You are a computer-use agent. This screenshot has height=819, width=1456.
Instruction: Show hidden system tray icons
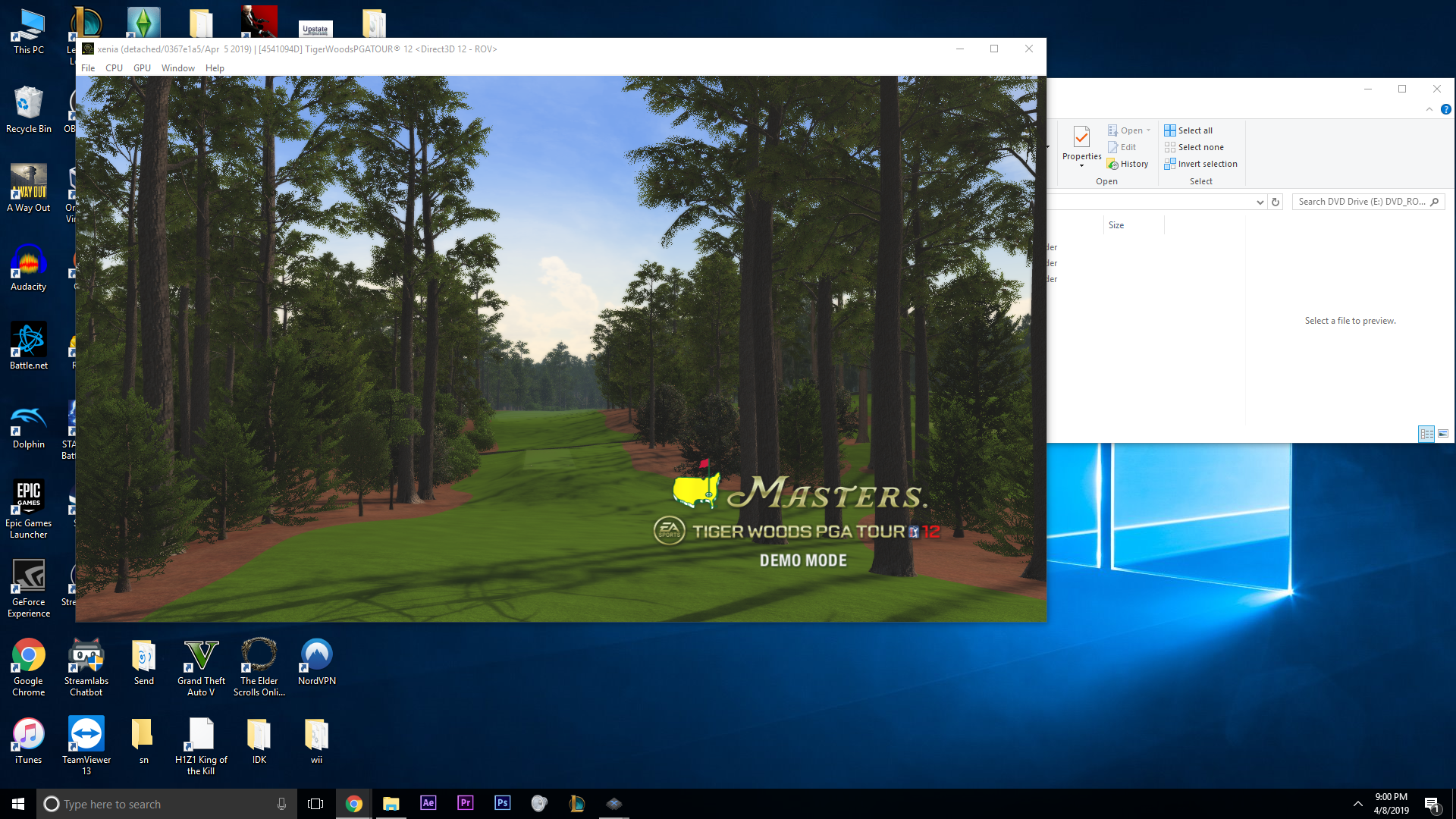point(1357,804)
